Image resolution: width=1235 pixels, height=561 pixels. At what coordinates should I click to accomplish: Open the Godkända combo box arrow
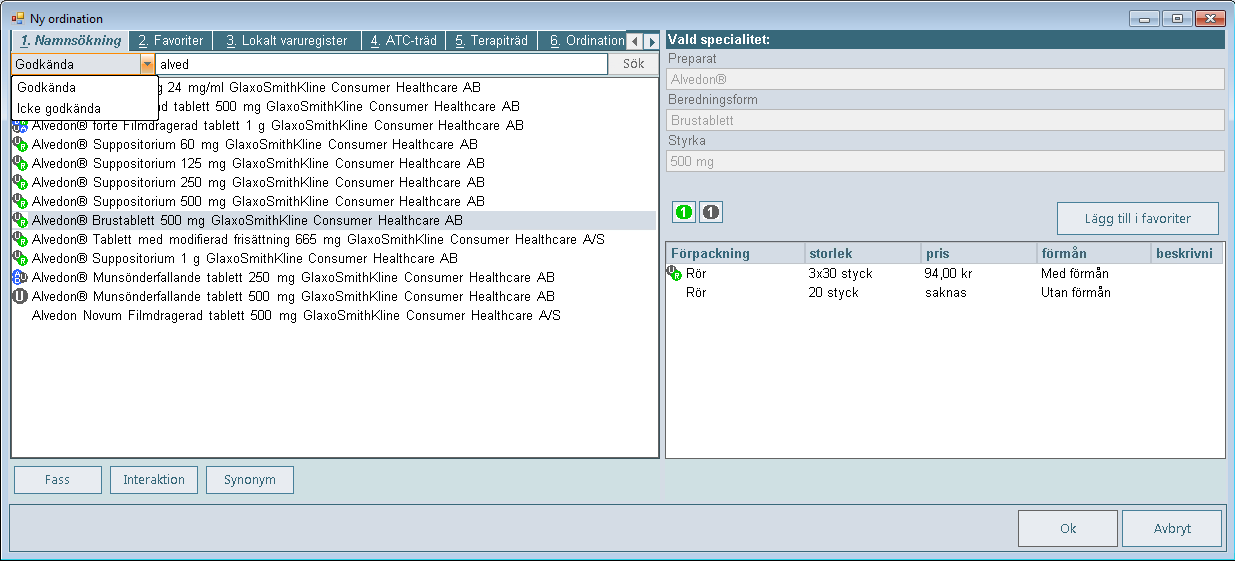pos(148,64)
